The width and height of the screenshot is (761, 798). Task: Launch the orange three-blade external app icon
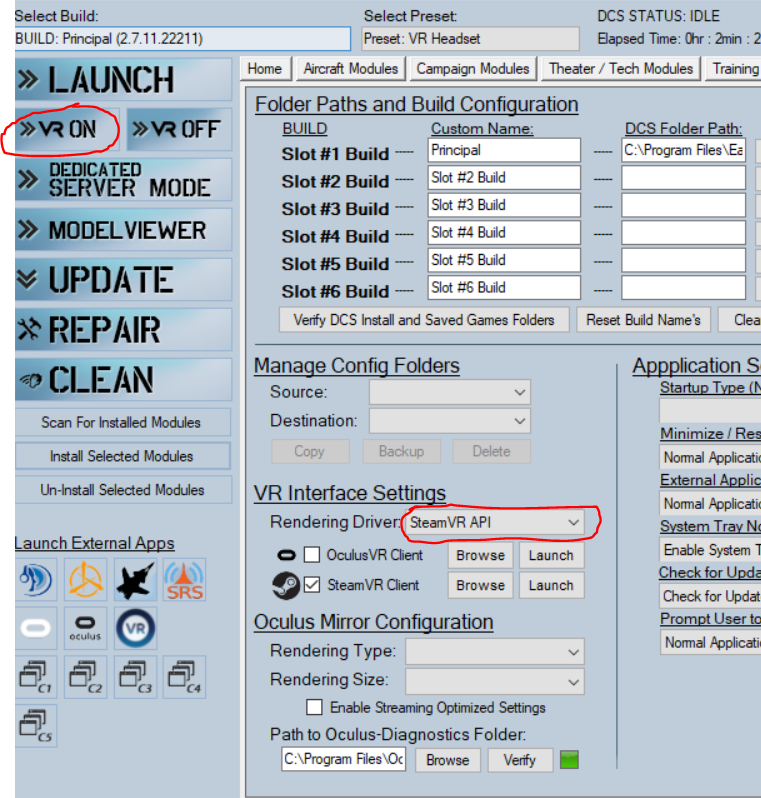[86, 579]
